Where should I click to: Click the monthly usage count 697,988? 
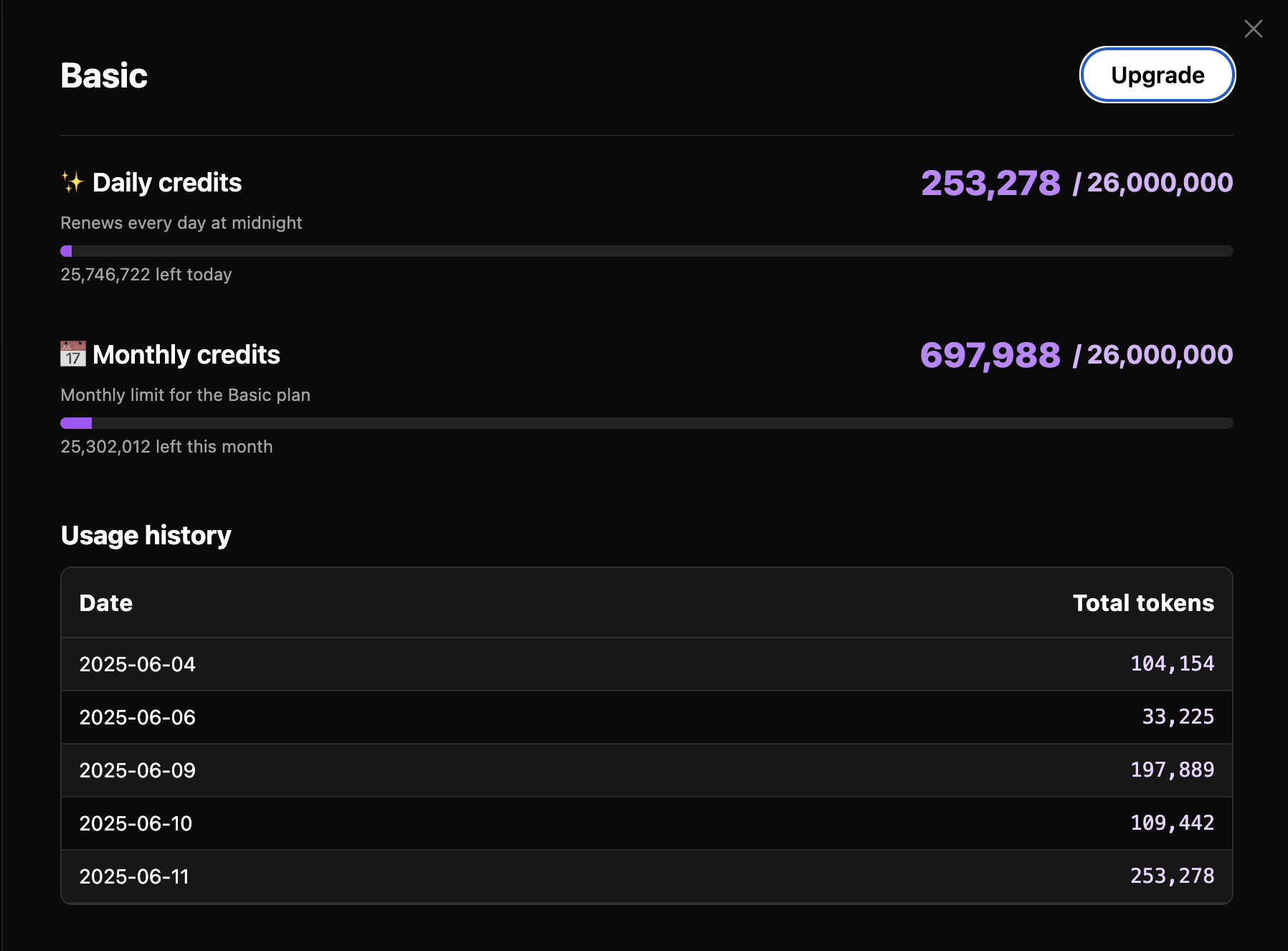click(x=990, y=354)
